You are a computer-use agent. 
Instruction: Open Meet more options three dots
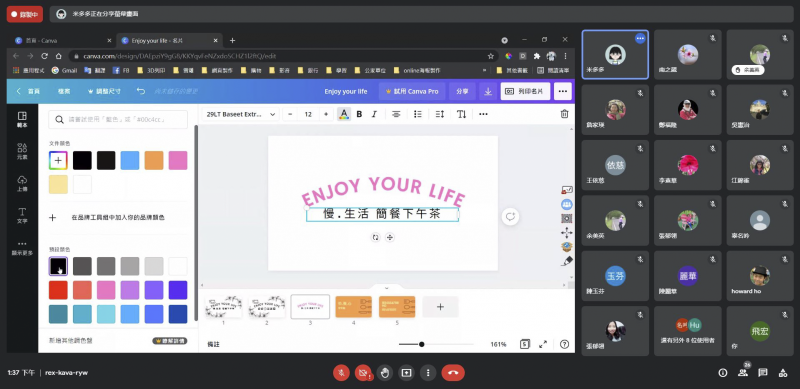click(x=428, y=373)
